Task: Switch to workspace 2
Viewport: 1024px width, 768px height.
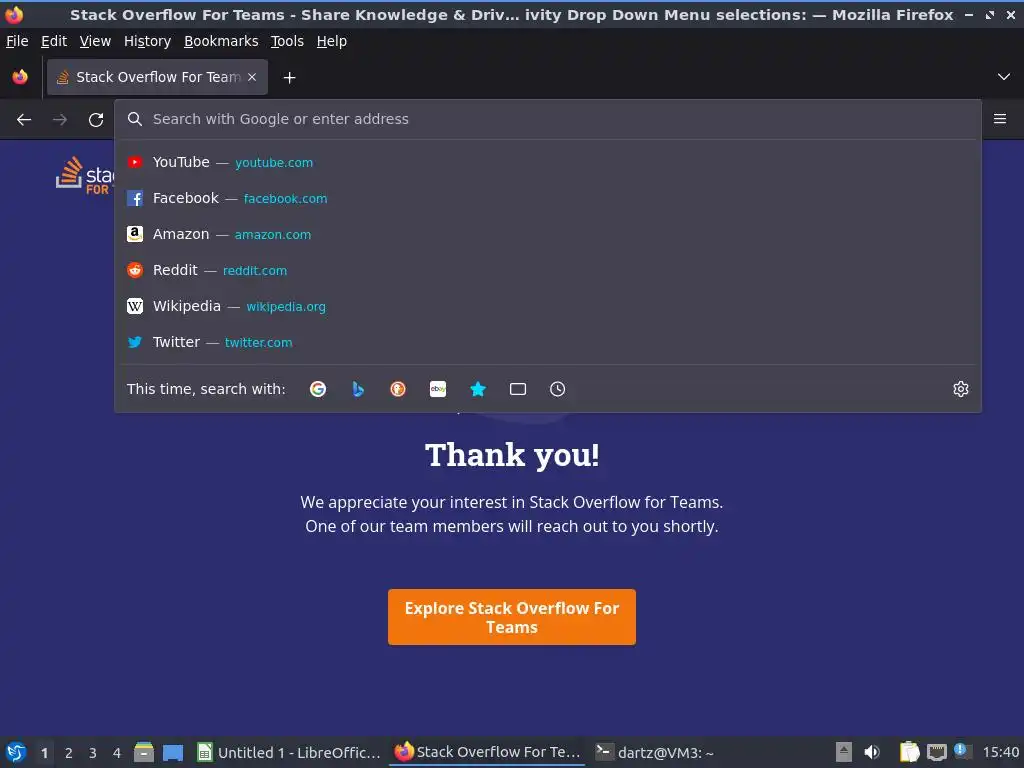Action: click(69, 753)
